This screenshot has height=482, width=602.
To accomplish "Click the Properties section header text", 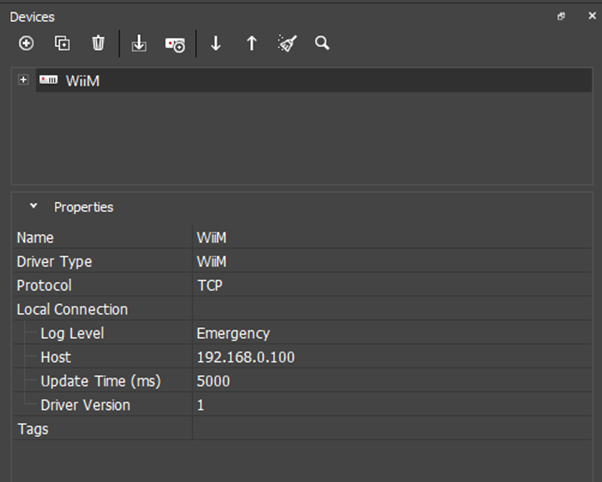I will [x=84, y=207].
